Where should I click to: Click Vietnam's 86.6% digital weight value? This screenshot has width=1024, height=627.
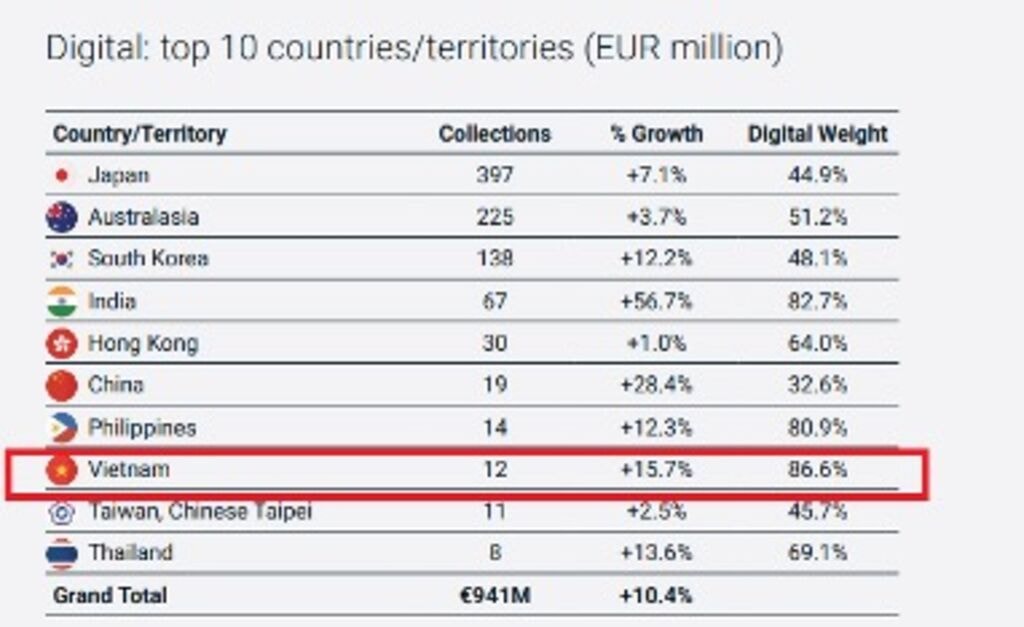817,470
